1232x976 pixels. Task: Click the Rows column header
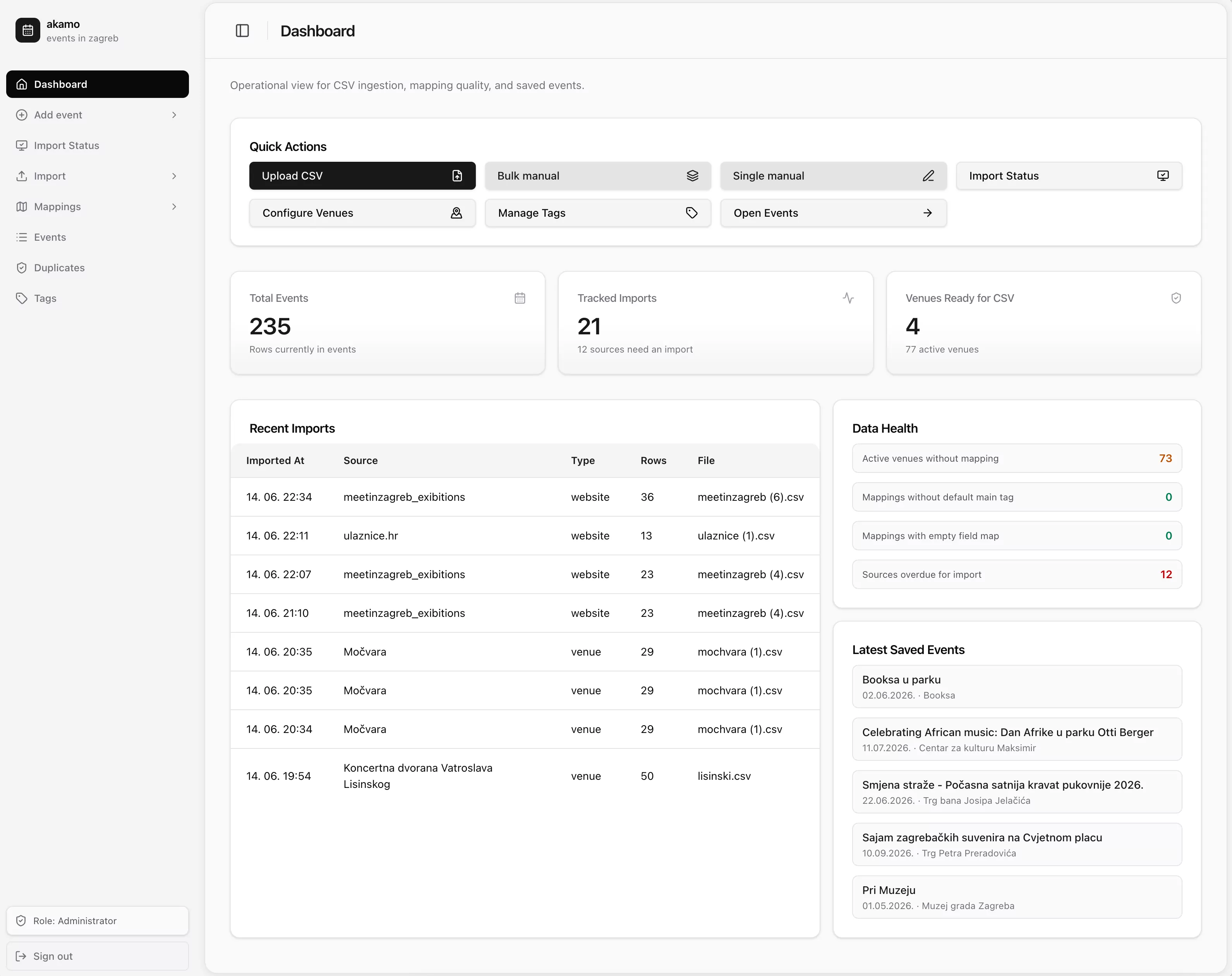[x=653, y=460]
